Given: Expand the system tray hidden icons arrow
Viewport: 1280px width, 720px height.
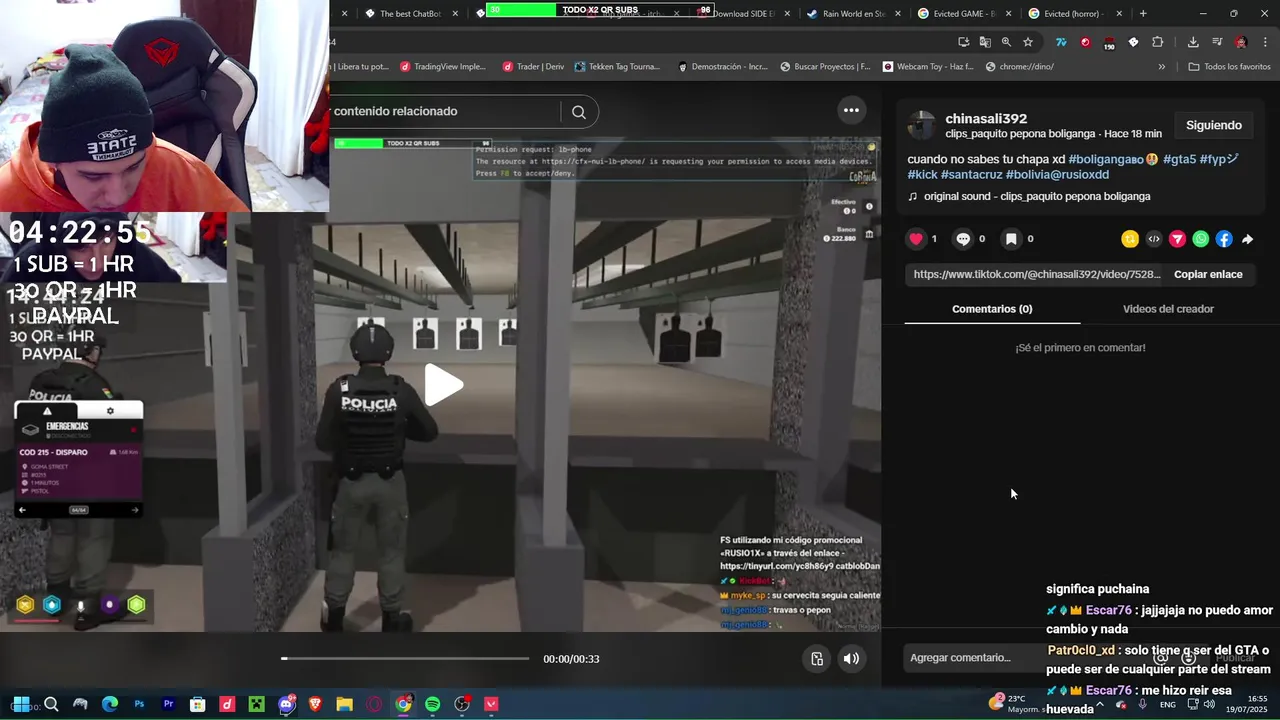Looking at the screenshot, I should click(x=1100, y=704).
